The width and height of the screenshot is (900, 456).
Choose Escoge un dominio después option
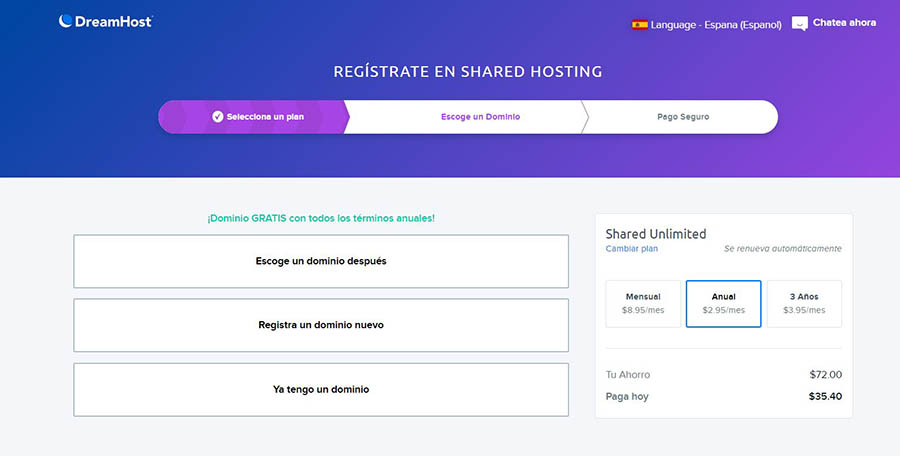click(321, 261)
